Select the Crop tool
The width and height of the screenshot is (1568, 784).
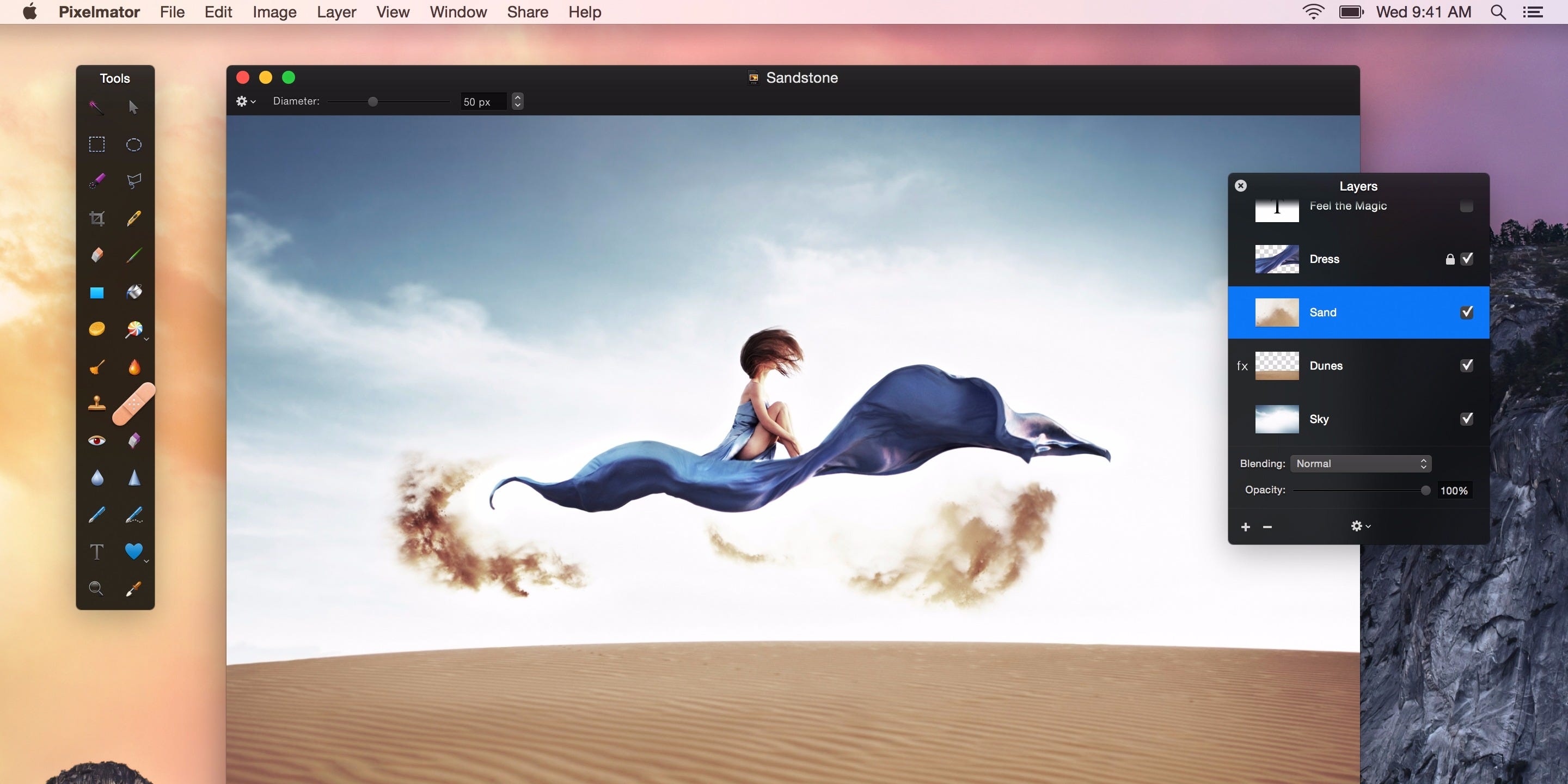[97, 218]
